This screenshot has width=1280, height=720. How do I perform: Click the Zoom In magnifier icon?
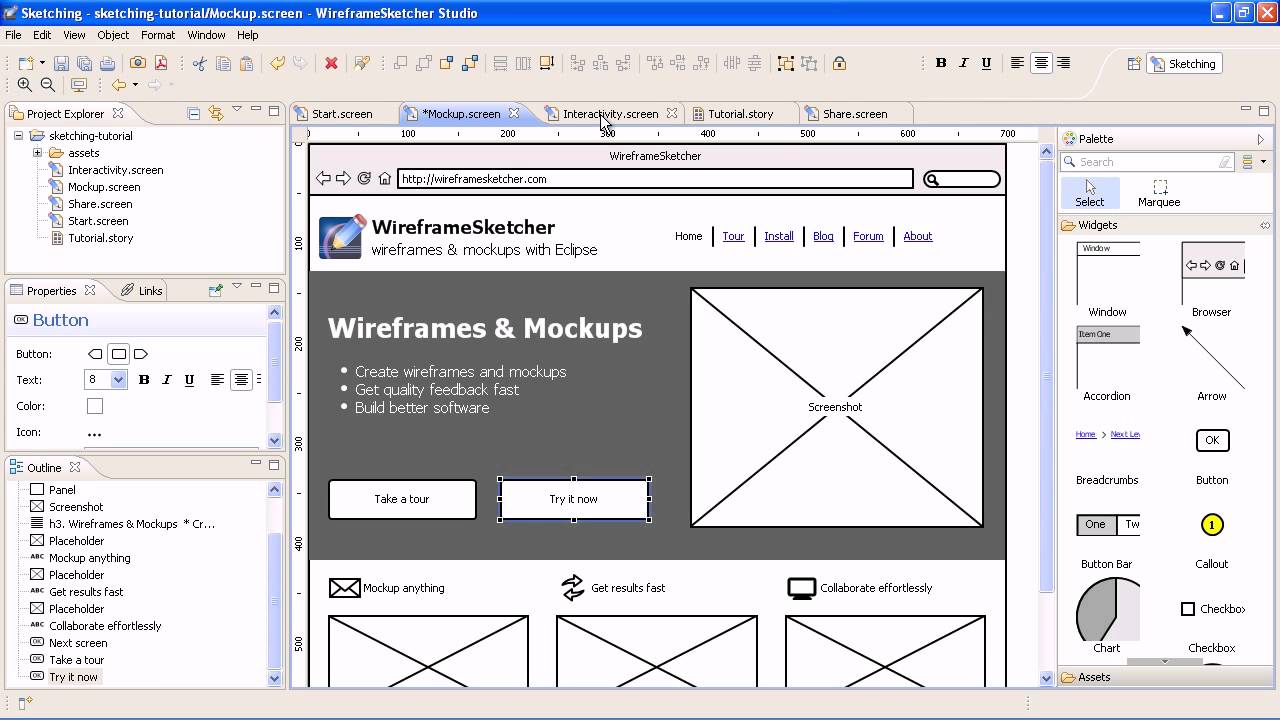[25, 85]
